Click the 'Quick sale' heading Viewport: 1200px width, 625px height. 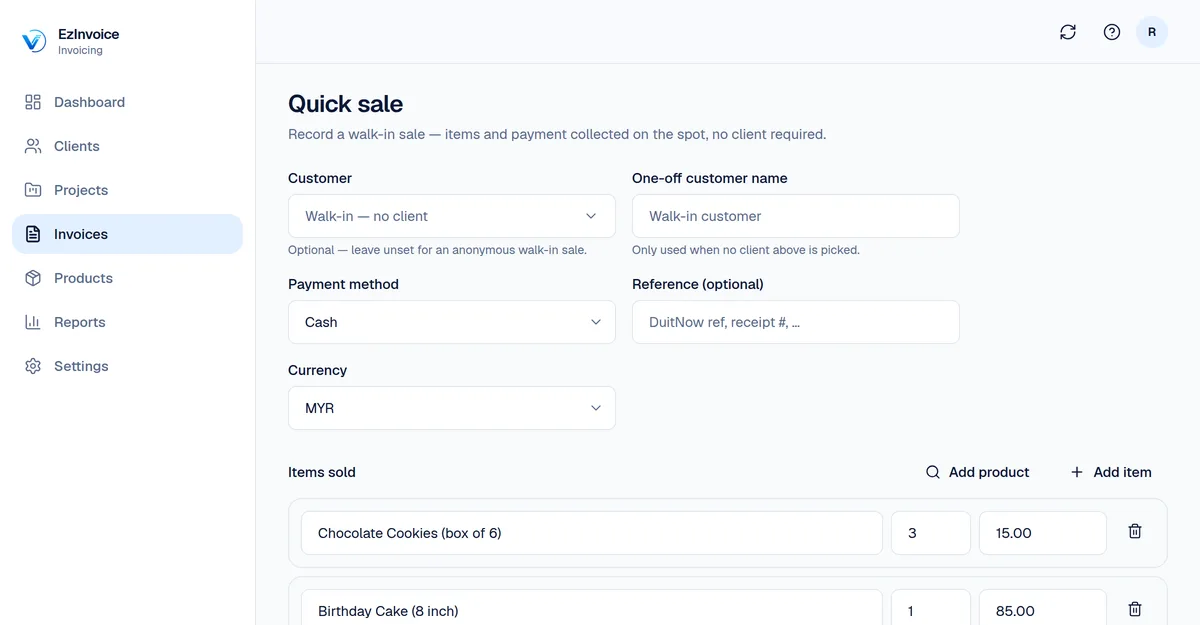click(x=346, y=104)
